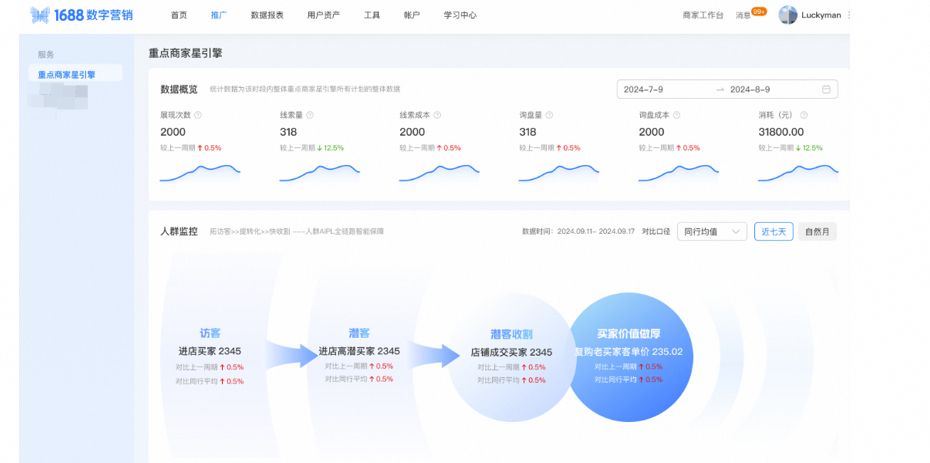Open the 学习中心 menu
The width and height of the screenshot is (930, 463).
tap(460, 15)
